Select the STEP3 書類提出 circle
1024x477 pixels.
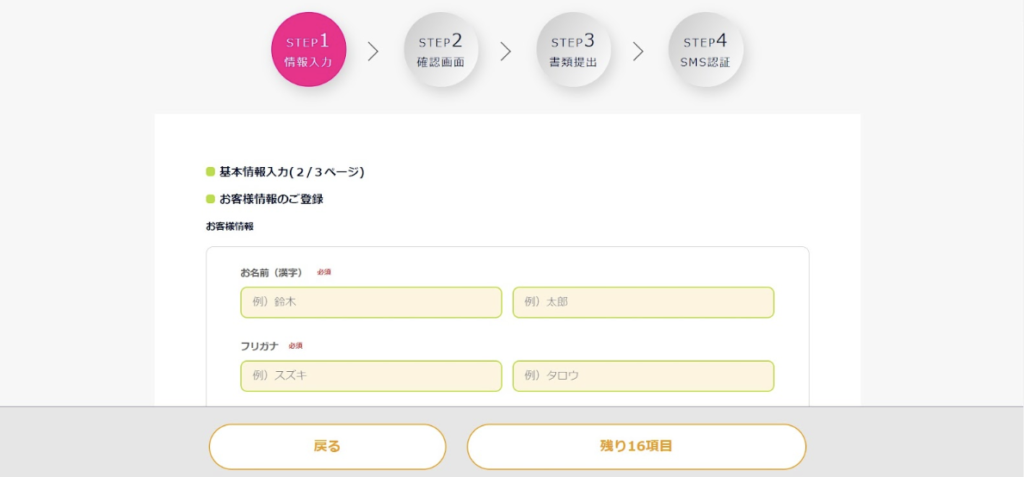pyautogui.click(x=573, y=50)
